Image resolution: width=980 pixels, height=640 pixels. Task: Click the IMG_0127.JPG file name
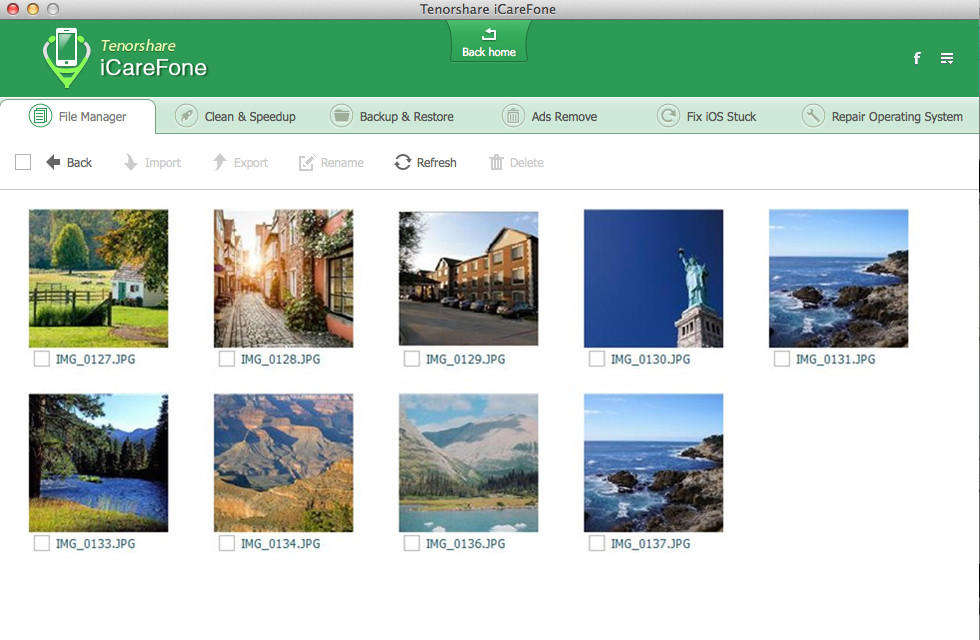(x=95, y=359)
